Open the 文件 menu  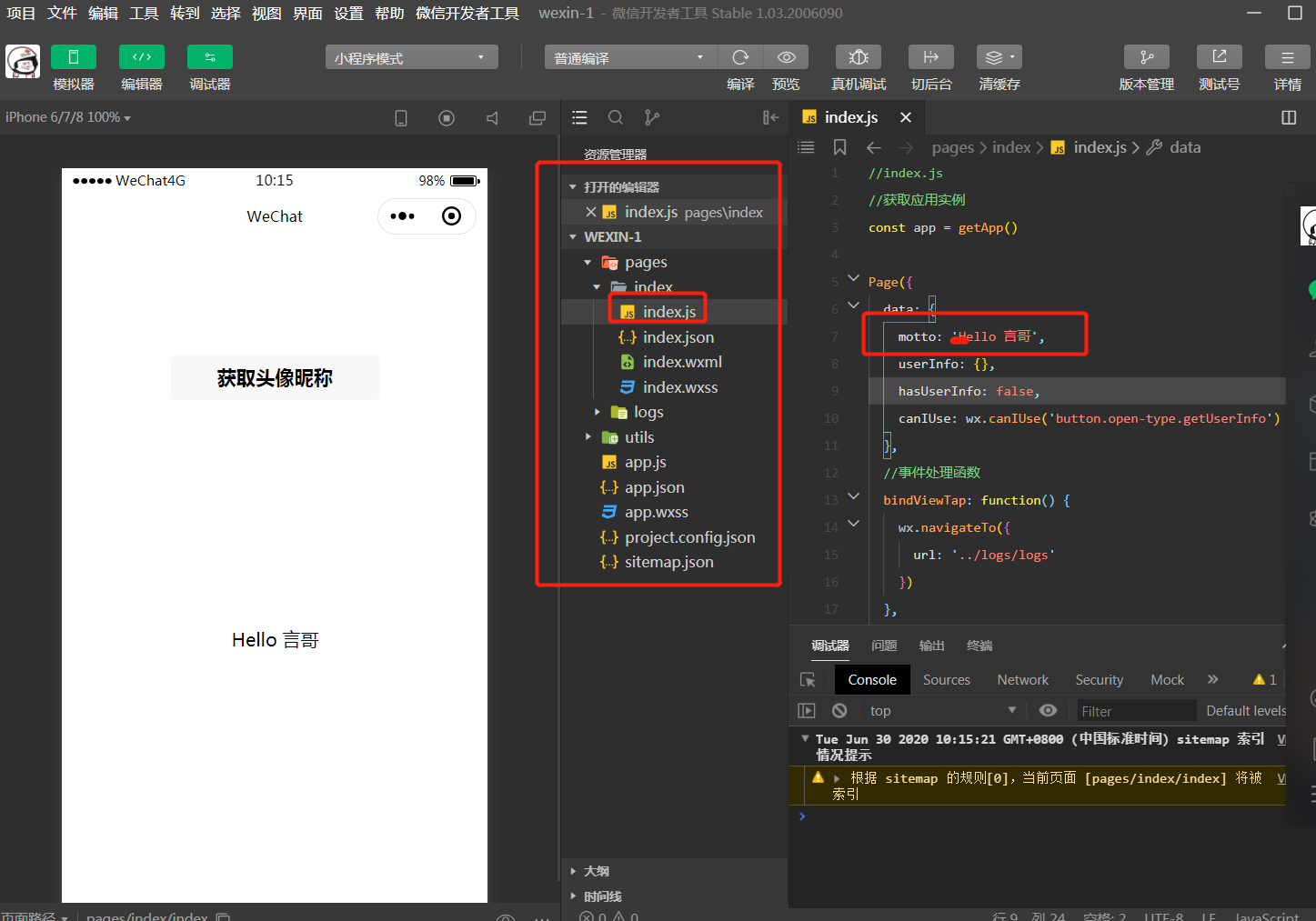[x=62, y=13]
